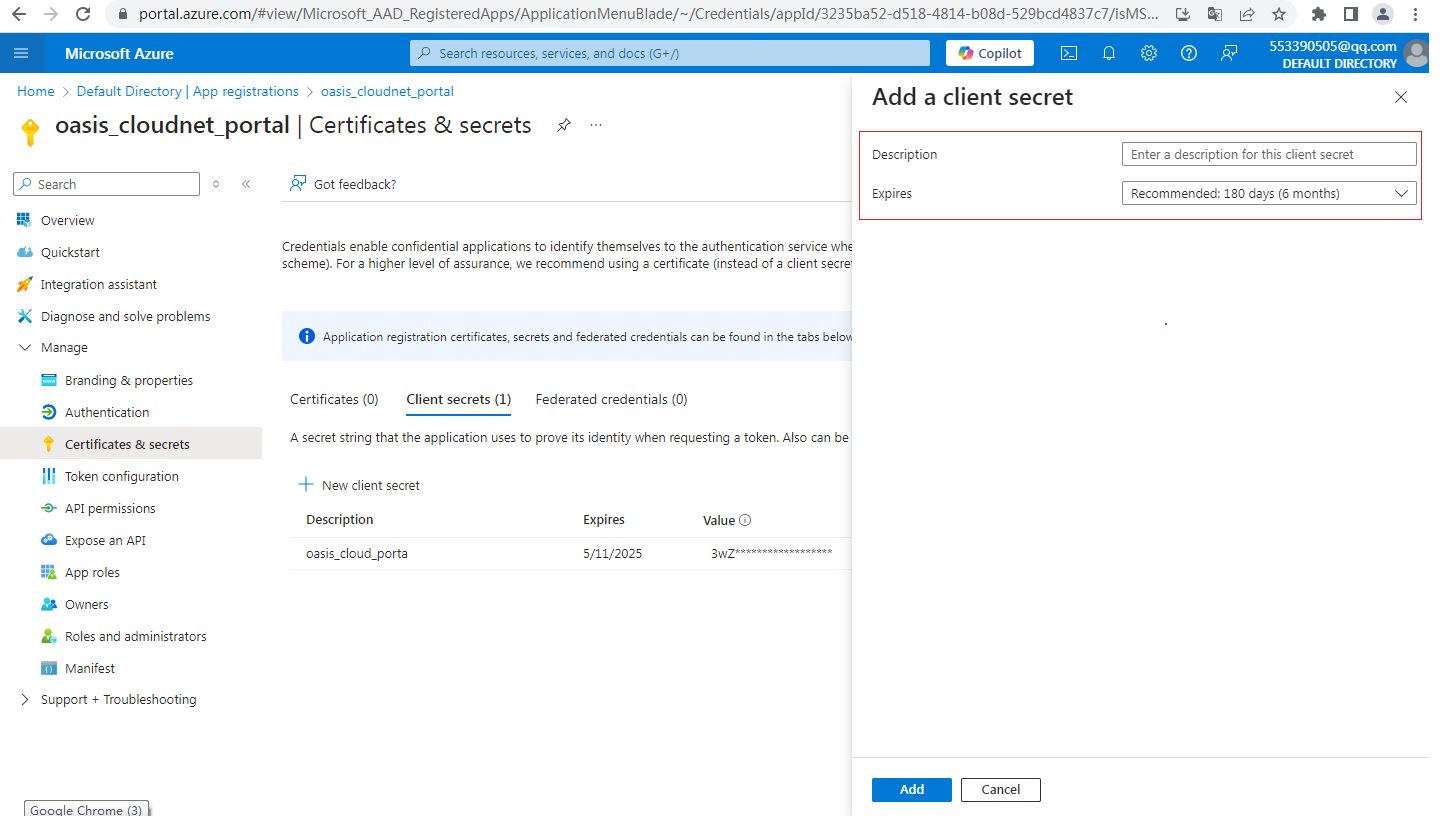
Task: Click the Google Chrome (3) taskbar tooltip
Action: tap(86, 809)
